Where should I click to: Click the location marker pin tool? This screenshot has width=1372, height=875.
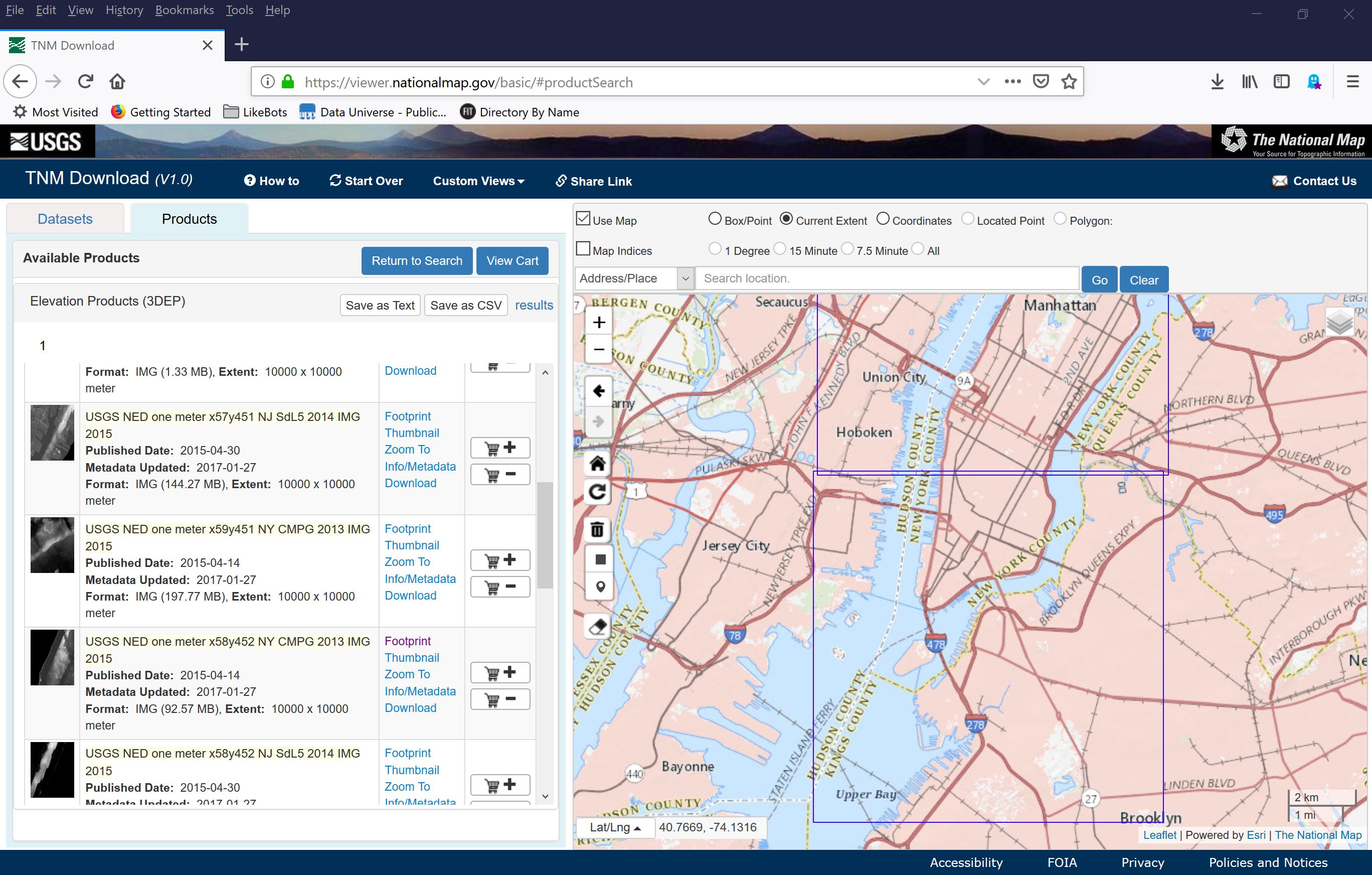600,587
